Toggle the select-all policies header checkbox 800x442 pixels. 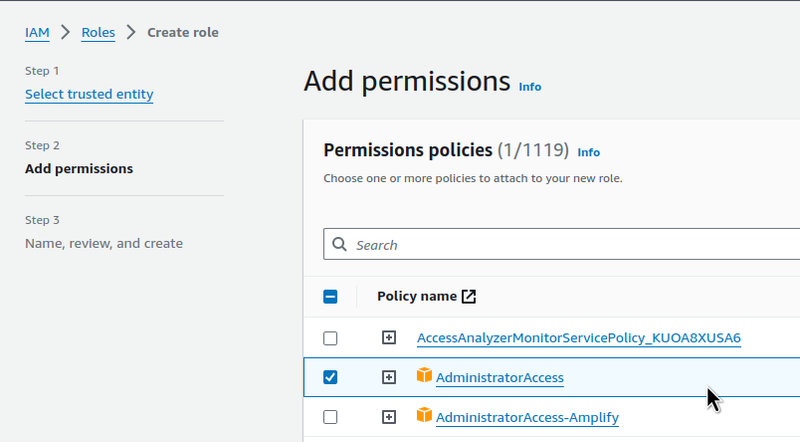pyautogui.click(x=330, y=297)
